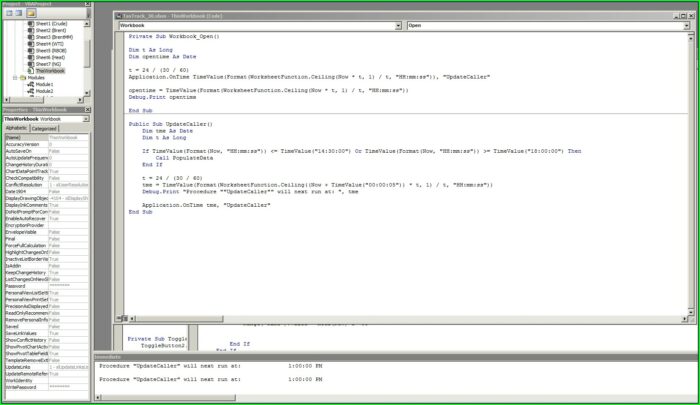
Task: Click the Module1 module icon
Action: tap(31, 84)
